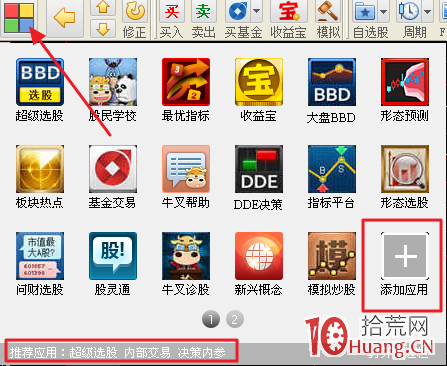Open the 股民学校 app

(113, 82)
